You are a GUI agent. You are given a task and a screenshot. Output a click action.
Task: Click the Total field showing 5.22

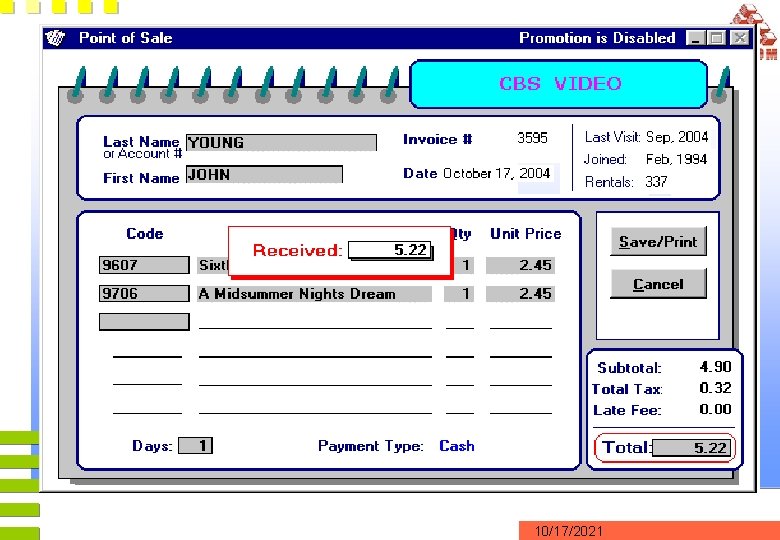(x=691, y=448)
